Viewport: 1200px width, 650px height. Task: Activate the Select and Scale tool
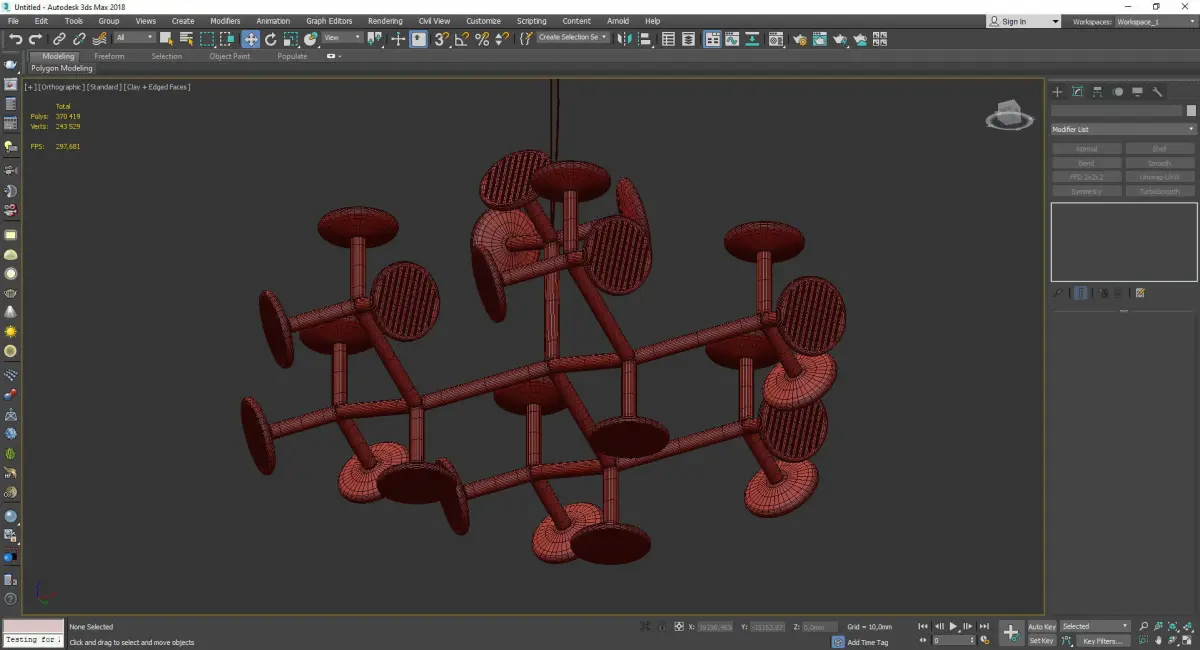290,39
